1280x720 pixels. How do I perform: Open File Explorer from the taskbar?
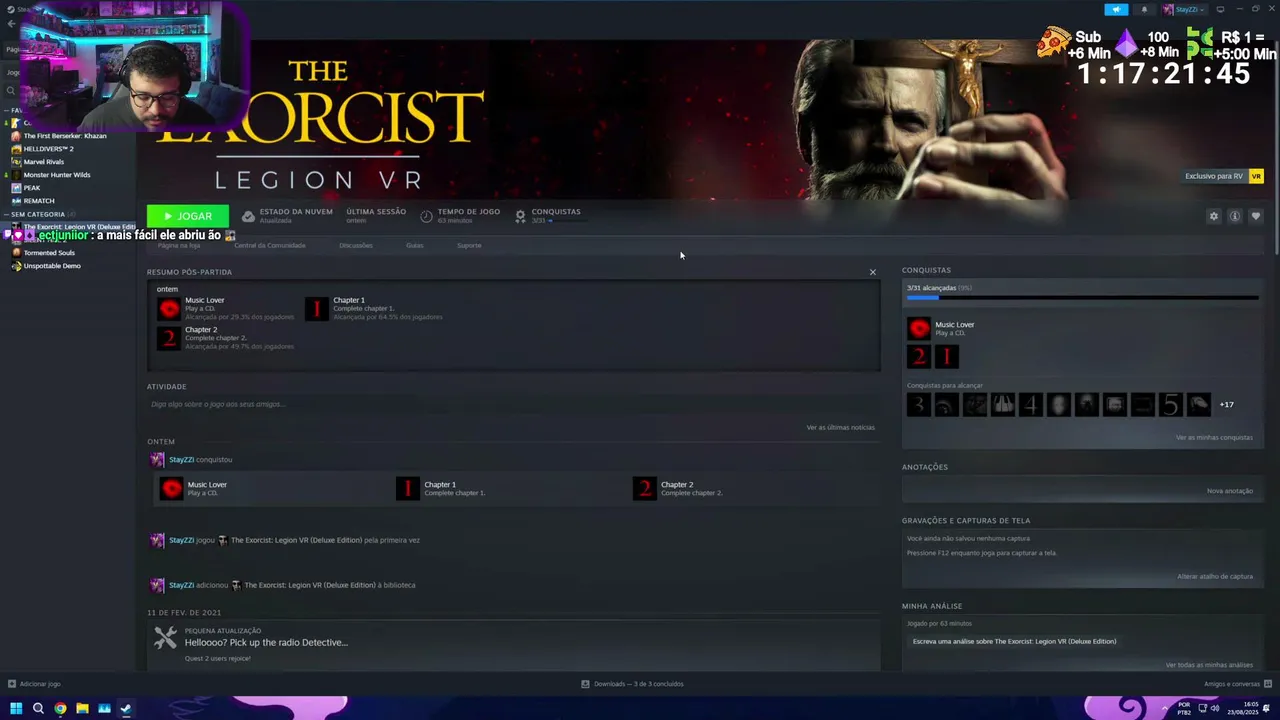coord(82,708)
